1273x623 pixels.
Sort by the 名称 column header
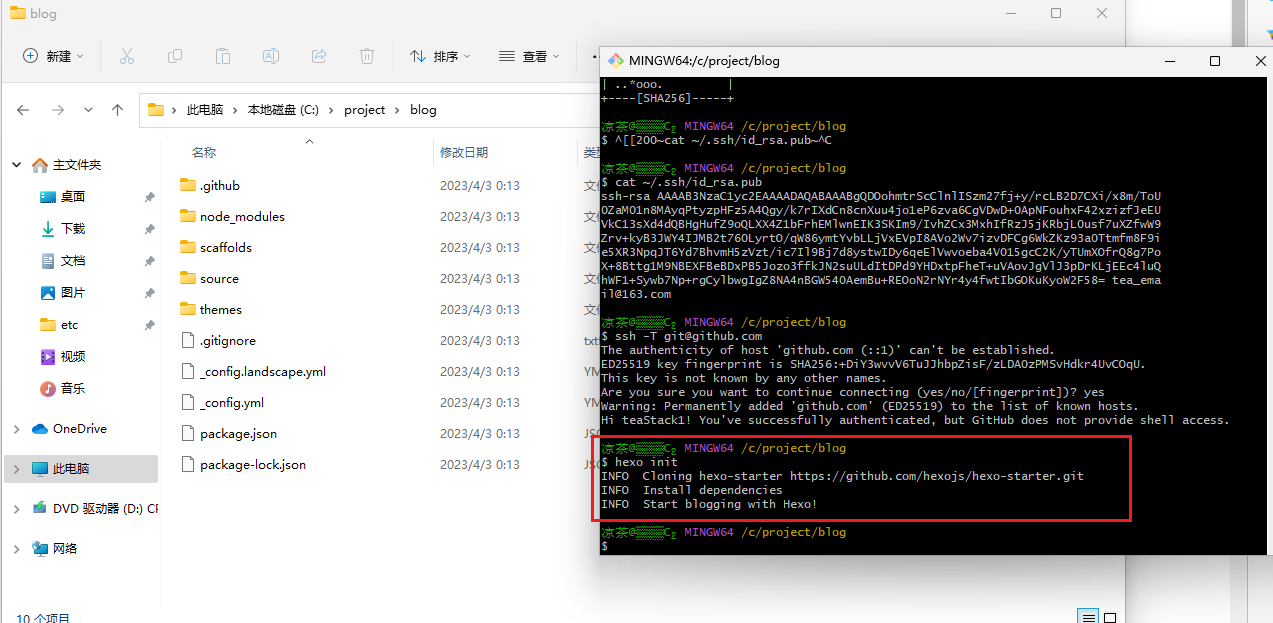(x=204, y=153)
